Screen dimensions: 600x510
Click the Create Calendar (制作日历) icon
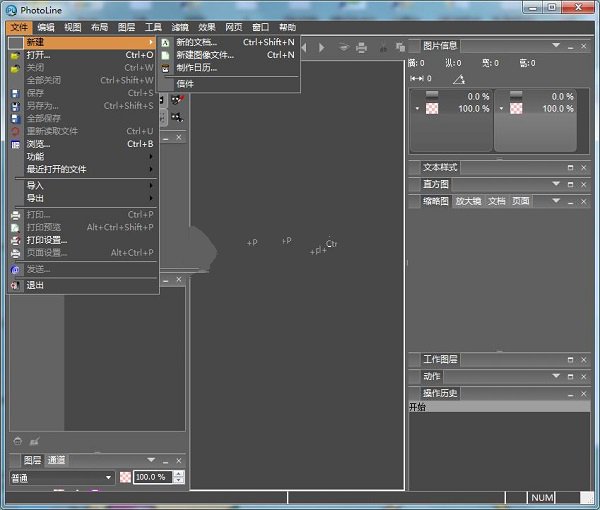coord(165,68)
